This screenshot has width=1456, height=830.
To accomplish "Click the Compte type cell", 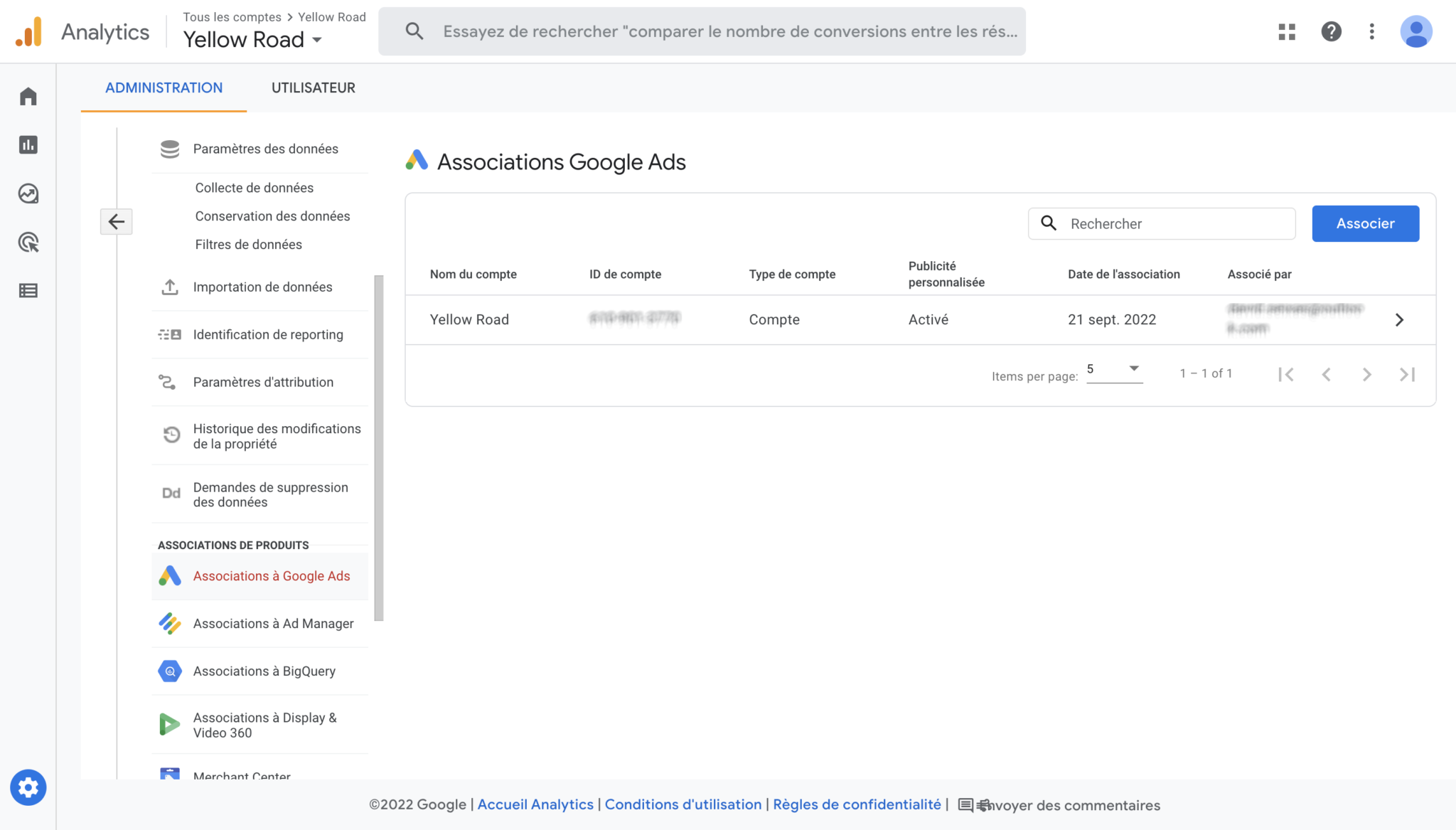I will pos(774,320).
